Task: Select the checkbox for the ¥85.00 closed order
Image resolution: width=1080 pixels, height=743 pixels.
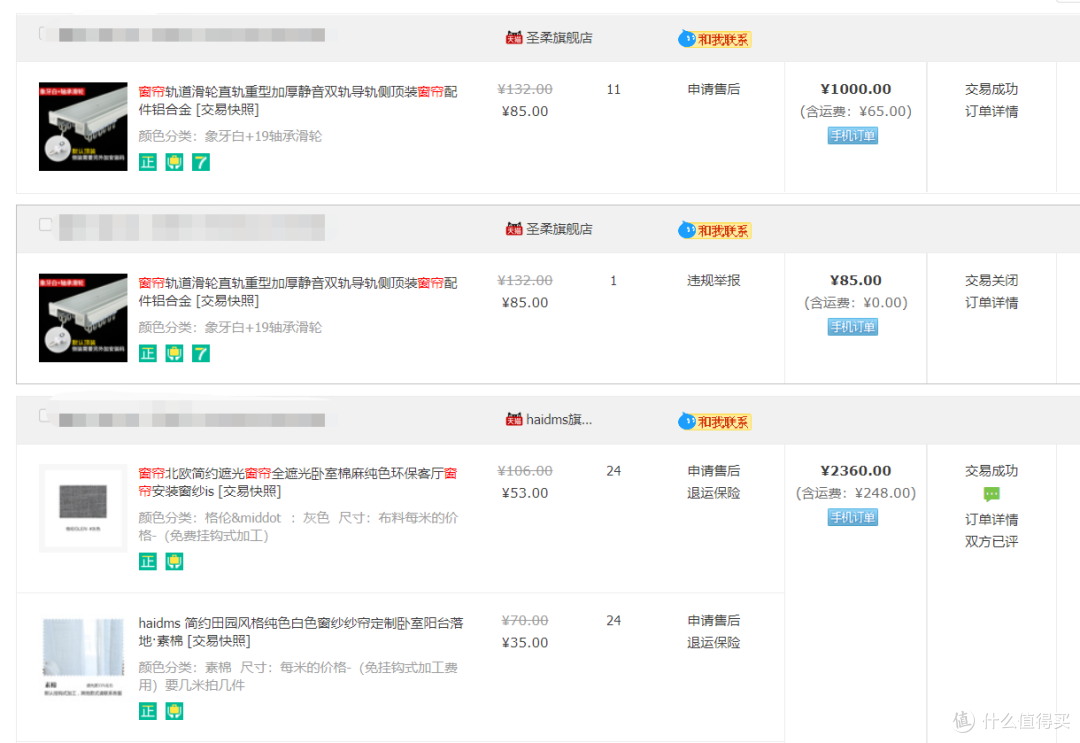Action: click(x=45, y=224)
